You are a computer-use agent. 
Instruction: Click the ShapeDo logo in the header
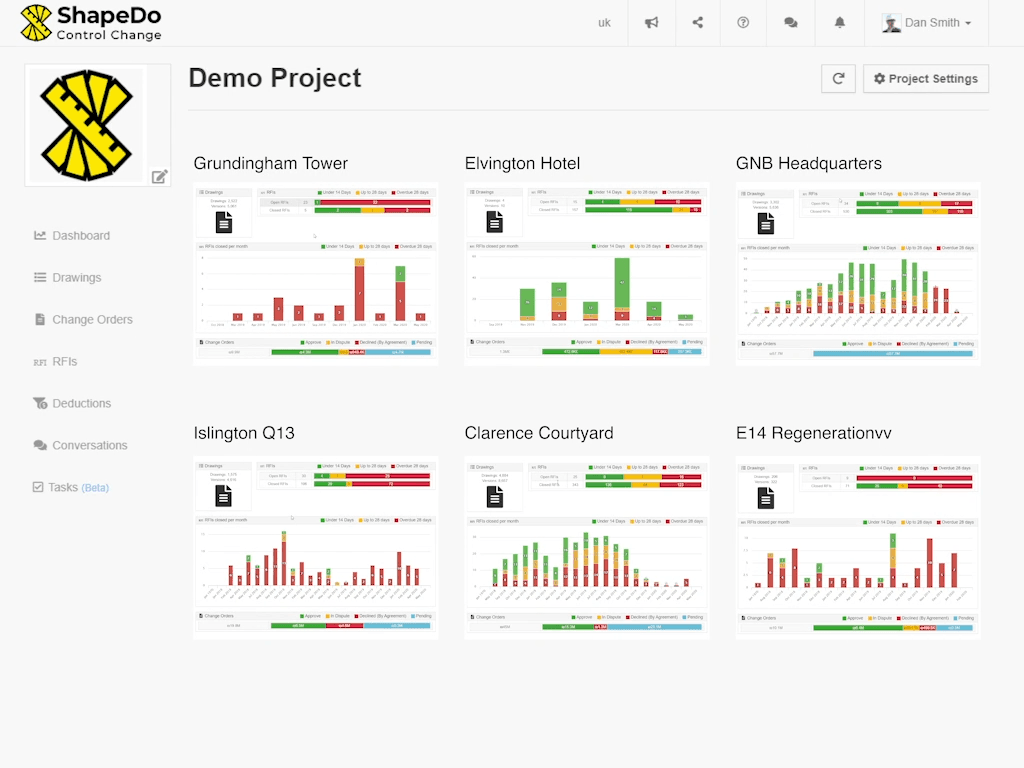pyautogui.click(x=90, y=22)
